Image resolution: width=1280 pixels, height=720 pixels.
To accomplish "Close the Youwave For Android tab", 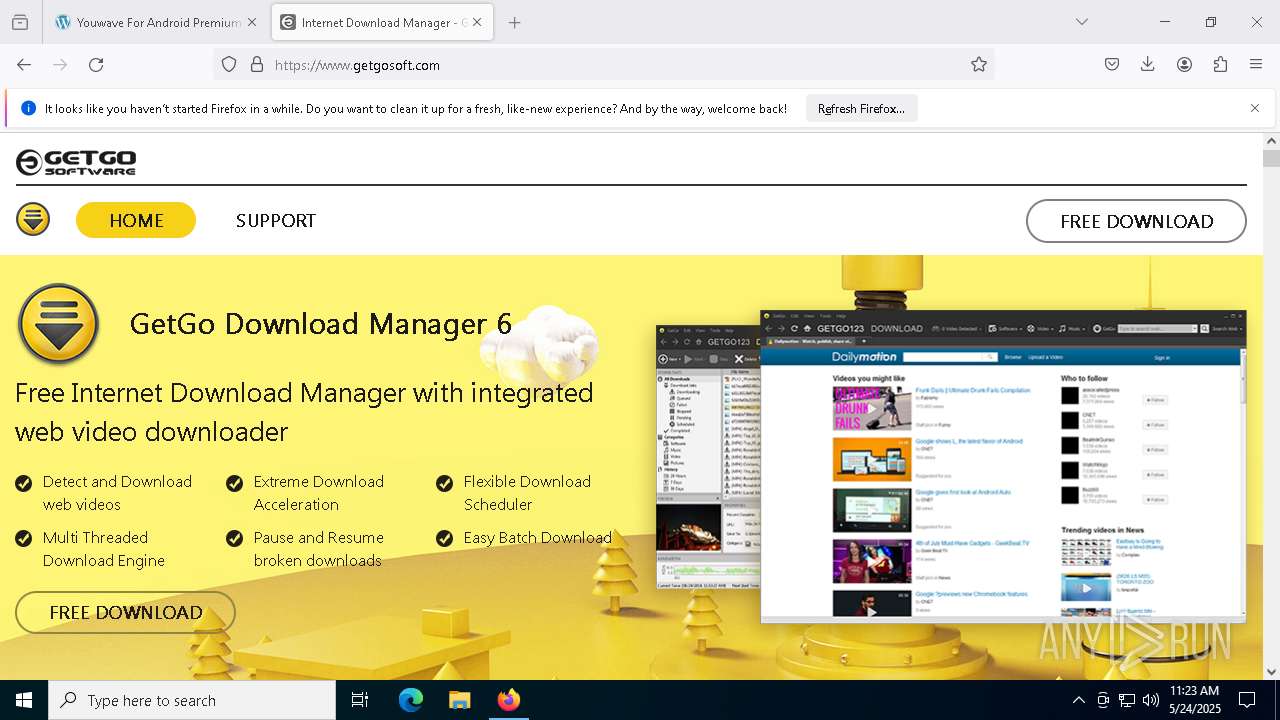I will tap(251, 22).
